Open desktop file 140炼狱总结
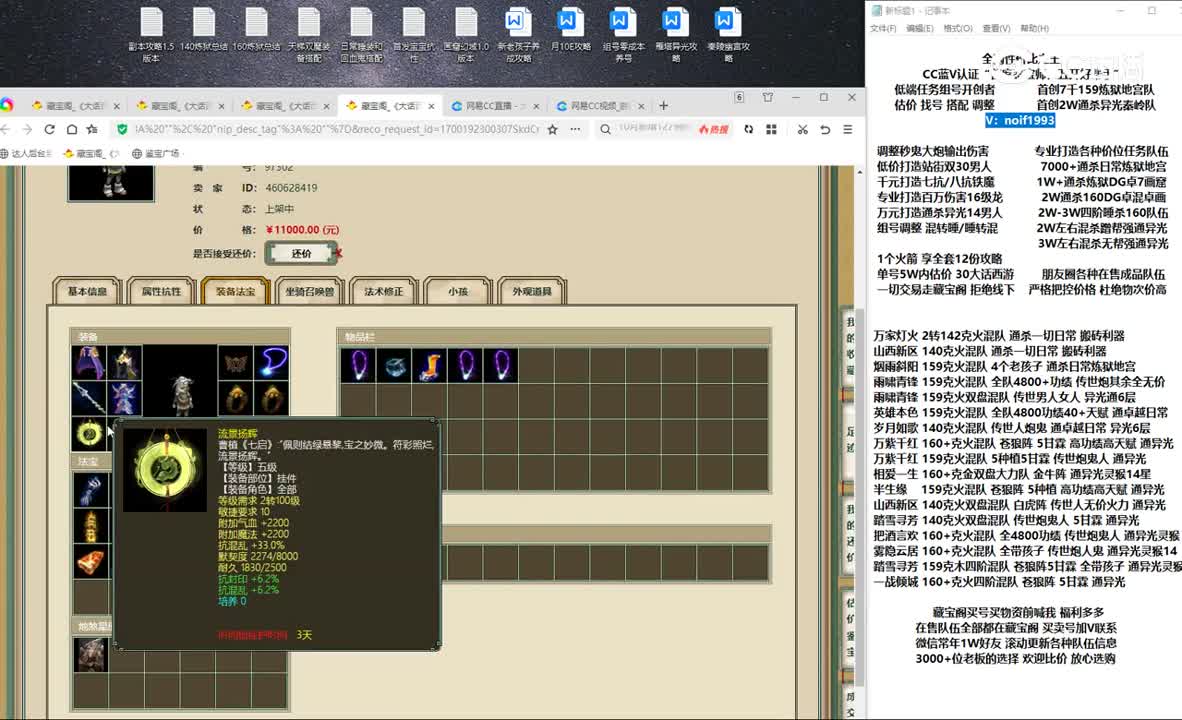 pyautogui.click(x=204, y=30)
